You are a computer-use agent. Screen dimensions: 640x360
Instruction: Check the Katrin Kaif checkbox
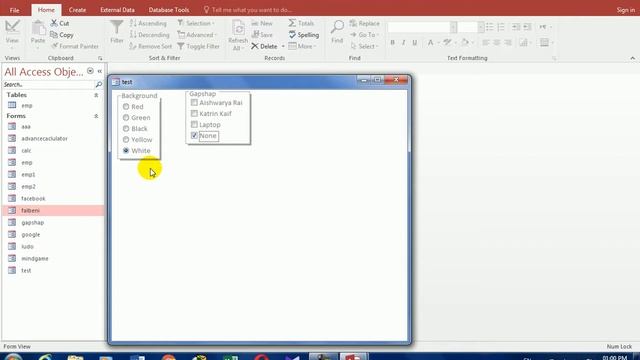(x=194, y=113)
